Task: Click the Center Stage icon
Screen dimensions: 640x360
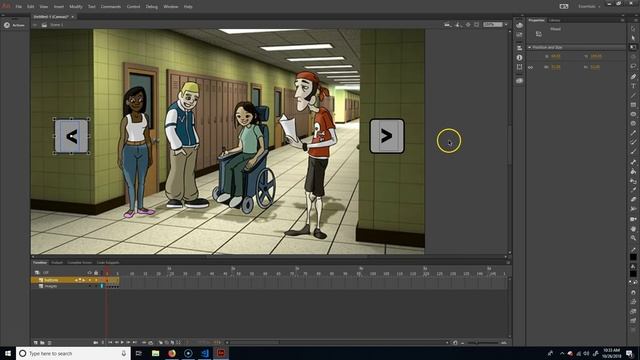Action: point(468,25)
